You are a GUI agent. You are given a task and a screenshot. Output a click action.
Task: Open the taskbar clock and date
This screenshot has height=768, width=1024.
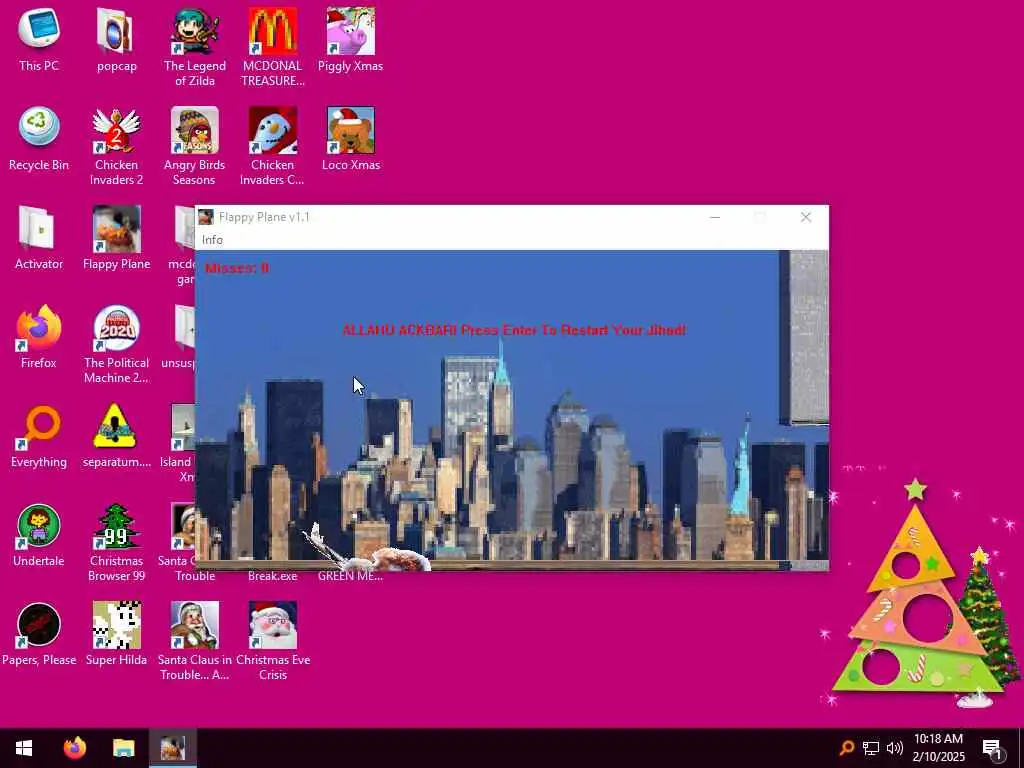click(938, 748)
